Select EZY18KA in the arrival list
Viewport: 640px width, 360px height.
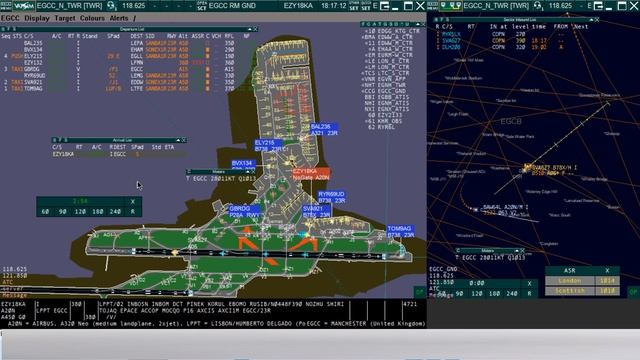coord(63,154)
